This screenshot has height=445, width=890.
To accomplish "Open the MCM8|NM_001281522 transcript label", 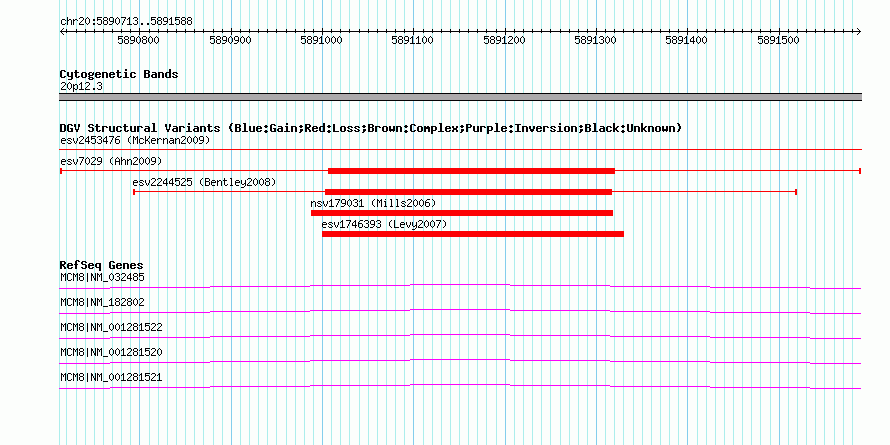I will point(111,328).
